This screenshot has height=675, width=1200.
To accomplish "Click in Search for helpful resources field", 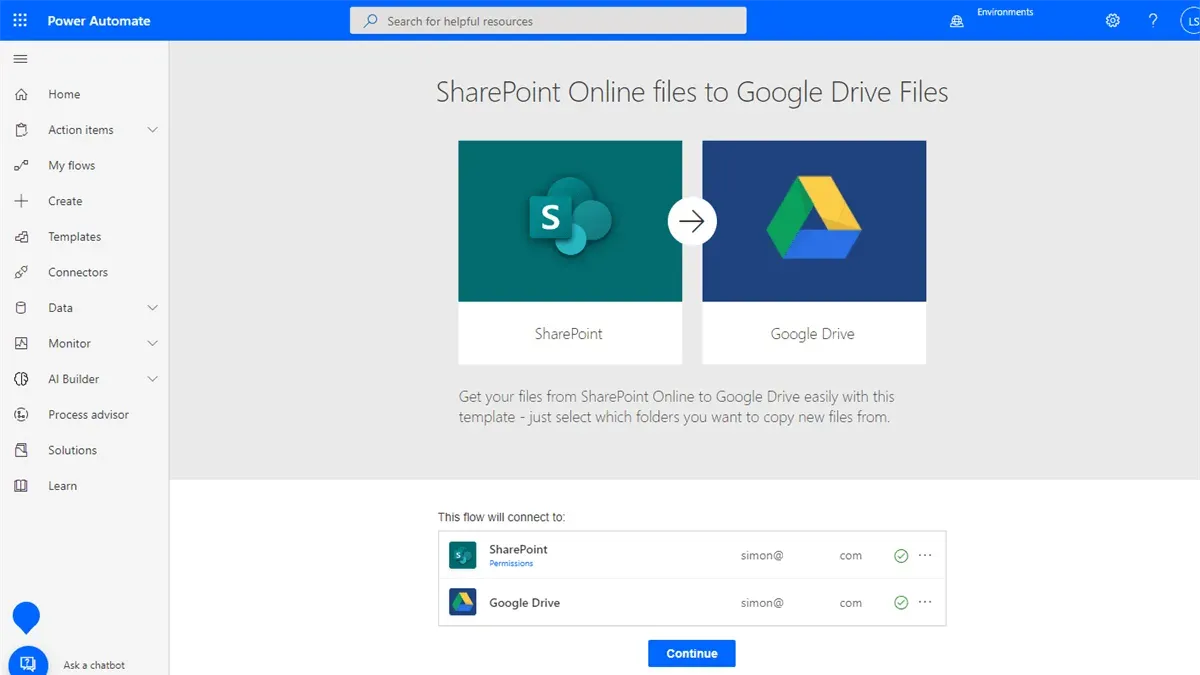I will click(x=548, y=21).
